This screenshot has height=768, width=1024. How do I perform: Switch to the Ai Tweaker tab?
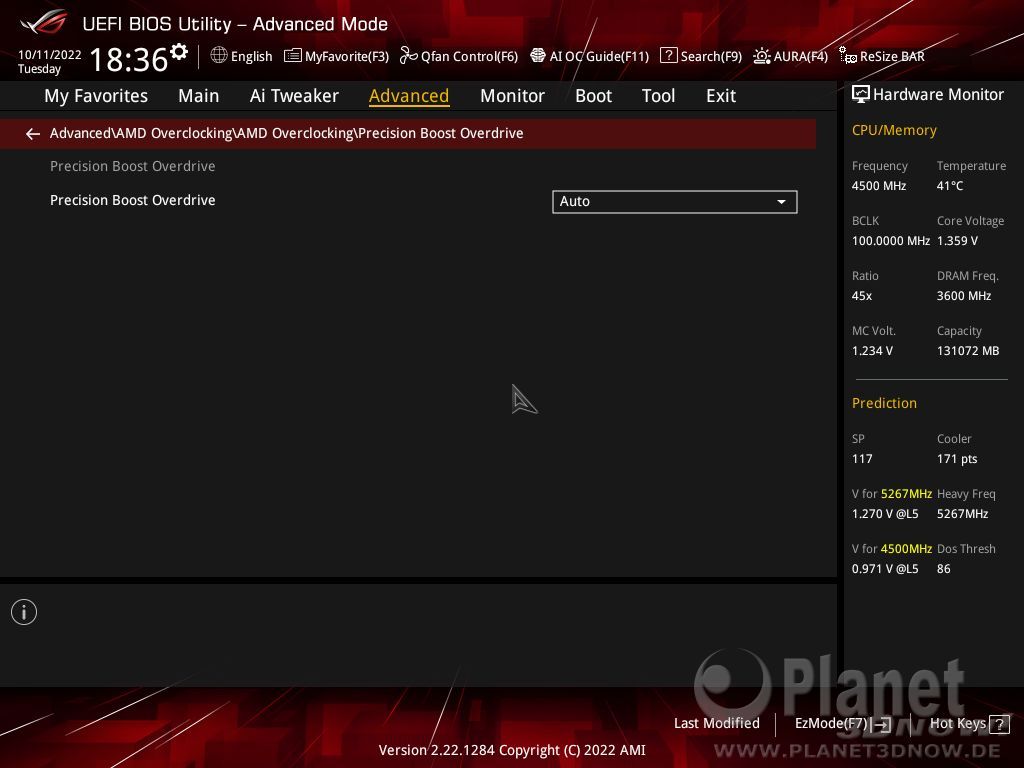pos(294,96)
